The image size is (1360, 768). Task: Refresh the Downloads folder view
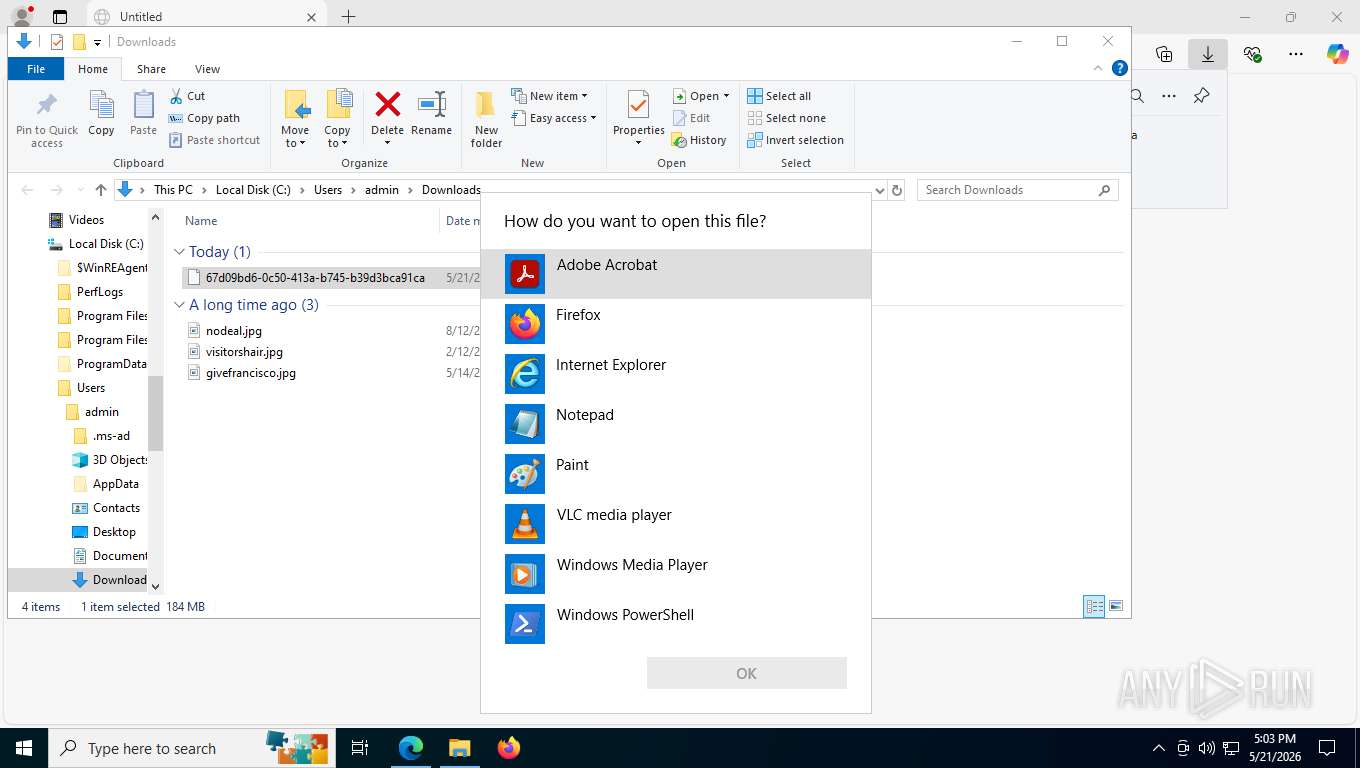[x=897, y=190]
